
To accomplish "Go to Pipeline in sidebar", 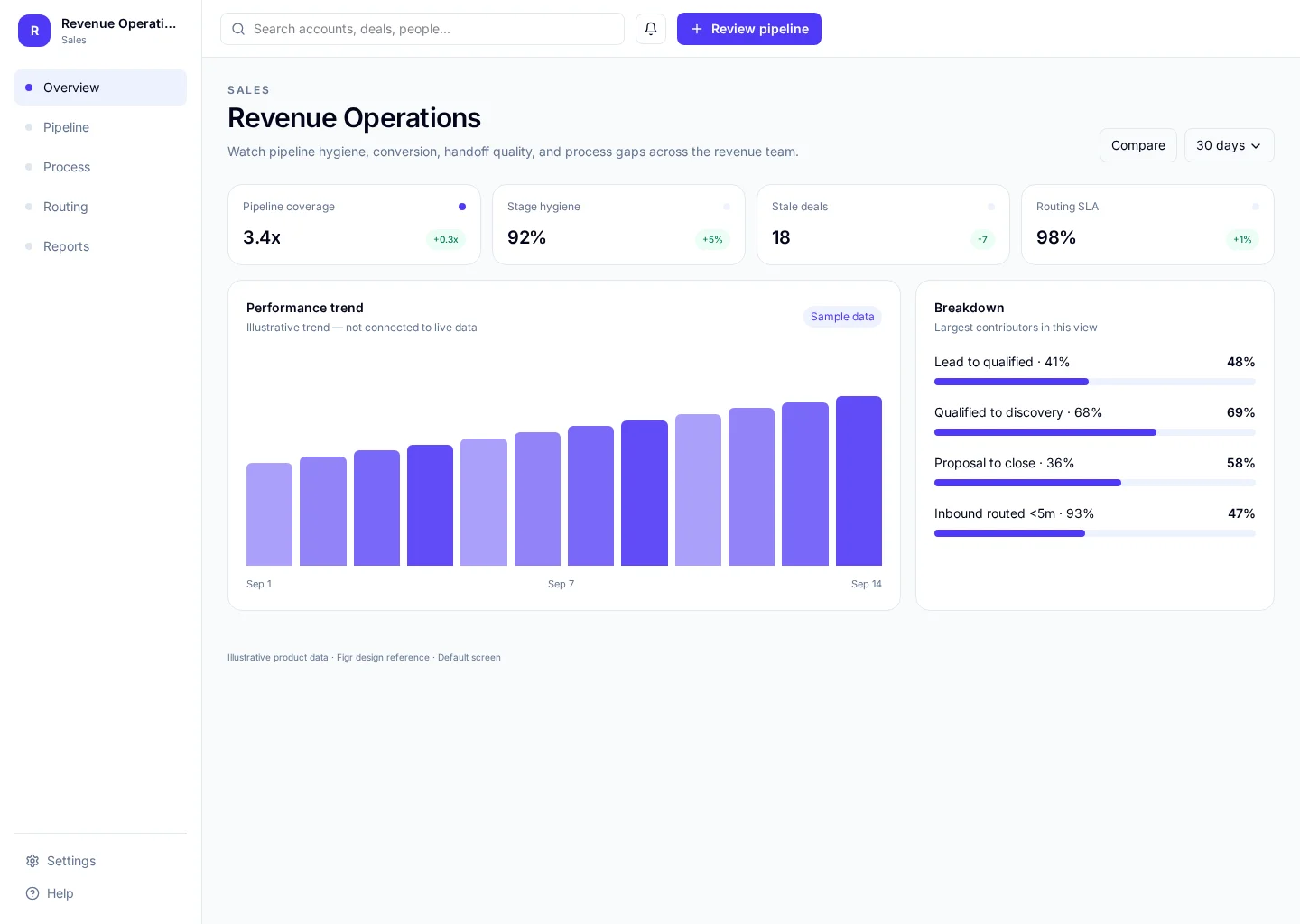I will (100, 127).
